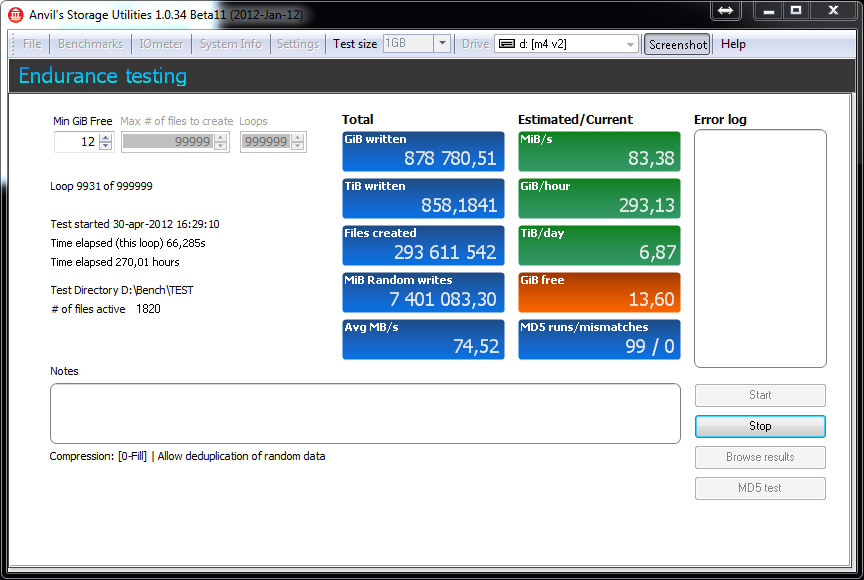Click the MiB Random writes tile
Viewport: 864px width, 580px height.
[x=423, y=292]
